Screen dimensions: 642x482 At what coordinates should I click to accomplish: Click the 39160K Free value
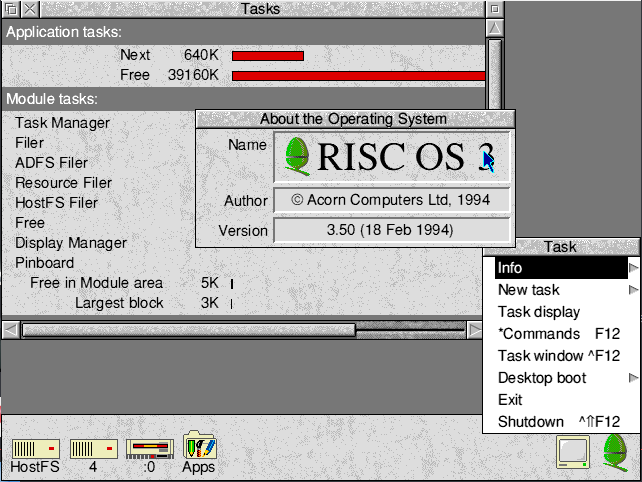point(193,75)
